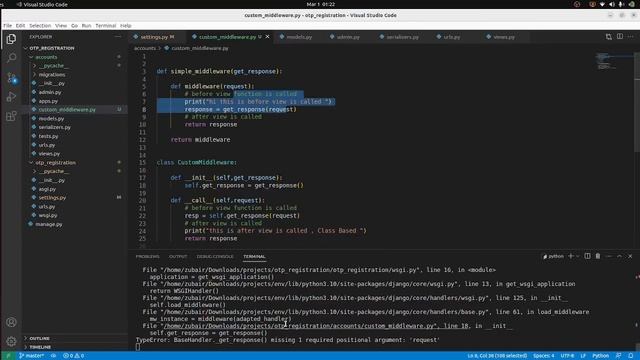The image size is (640, 360).
Task: Split the terminal panel
Action: coord(587,256)
